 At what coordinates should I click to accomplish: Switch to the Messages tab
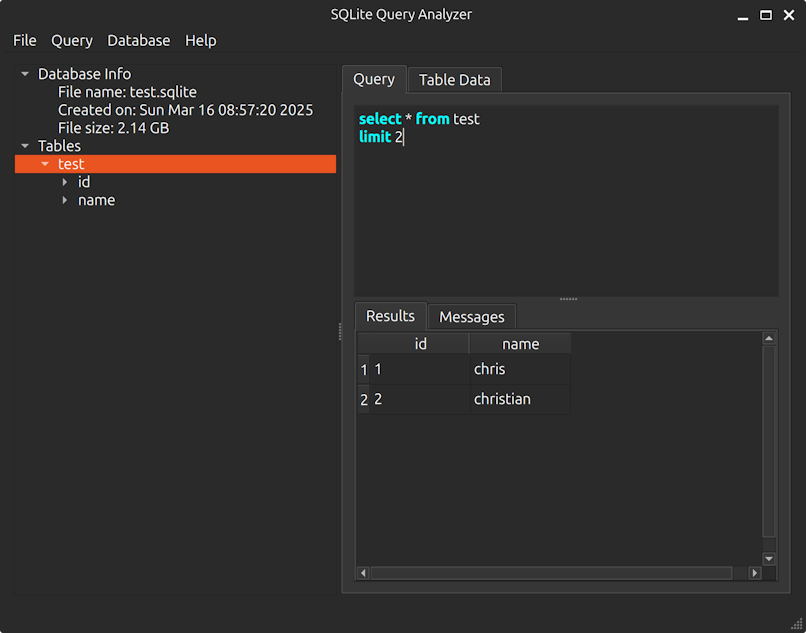point(471,317)
